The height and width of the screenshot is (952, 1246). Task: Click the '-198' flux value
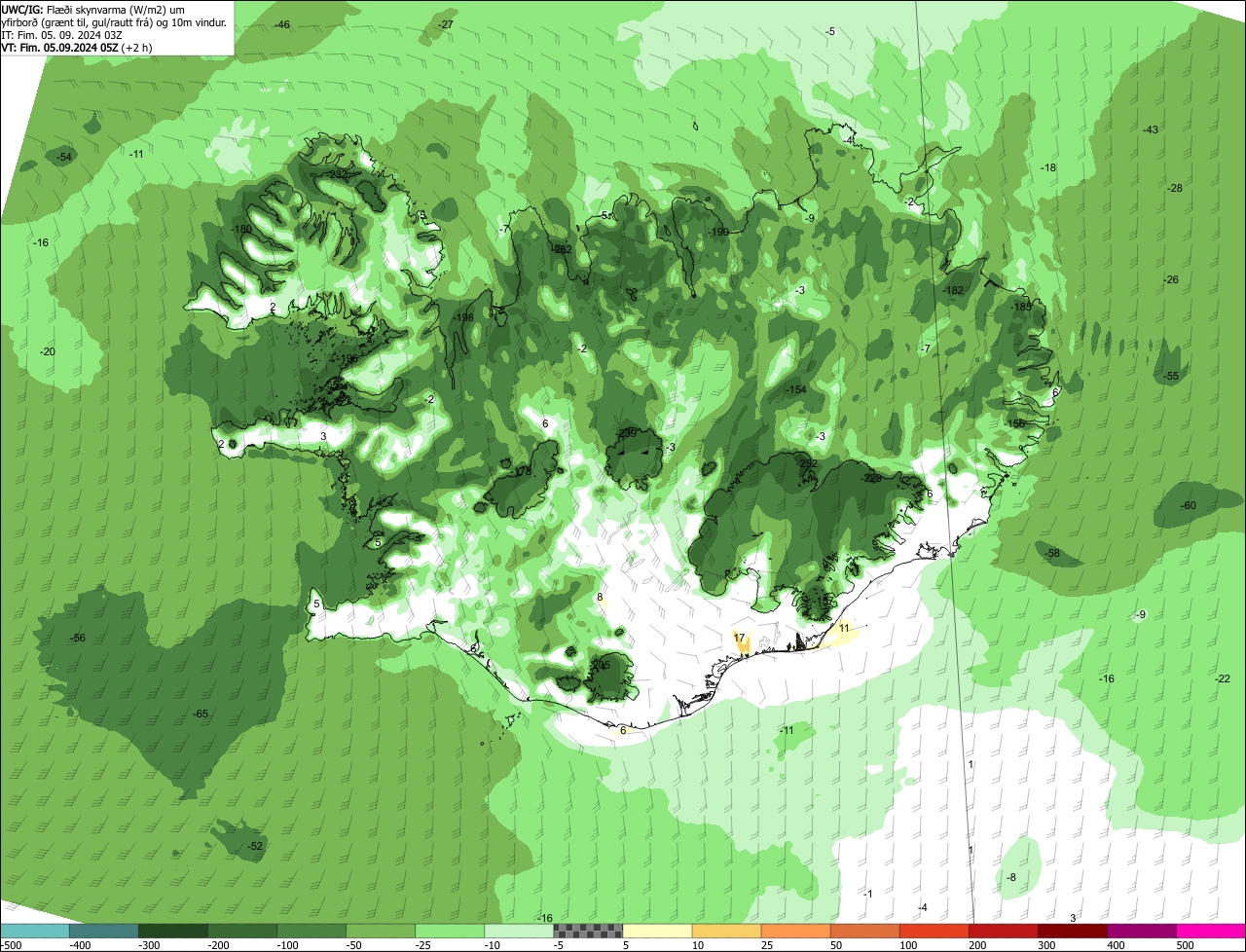point(463,317)
